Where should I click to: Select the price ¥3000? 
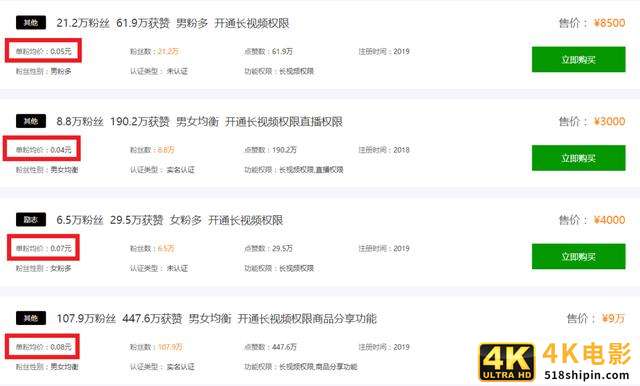point(609,121)
